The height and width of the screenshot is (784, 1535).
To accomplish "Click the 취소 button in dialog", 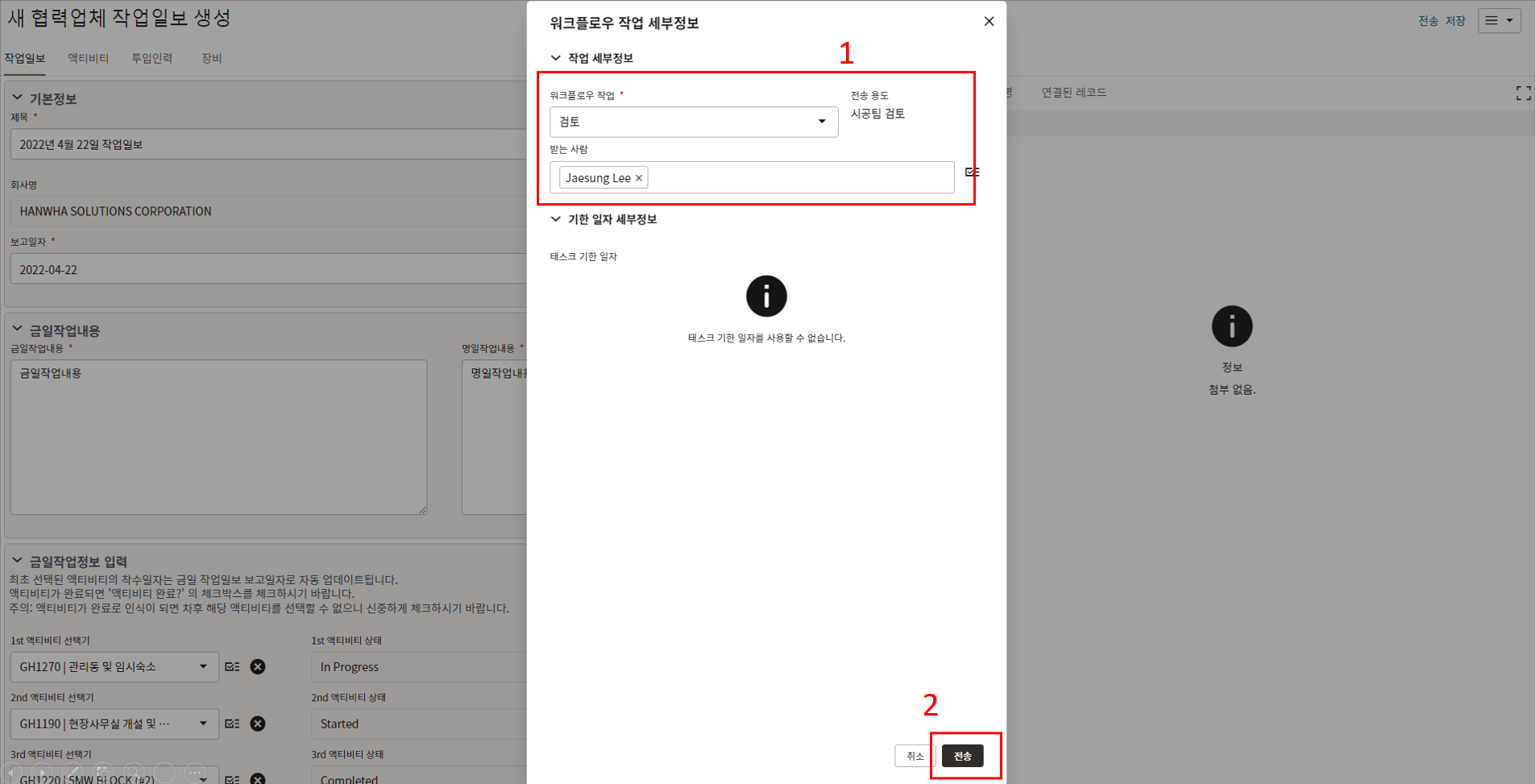I will (x=915, y=756).
